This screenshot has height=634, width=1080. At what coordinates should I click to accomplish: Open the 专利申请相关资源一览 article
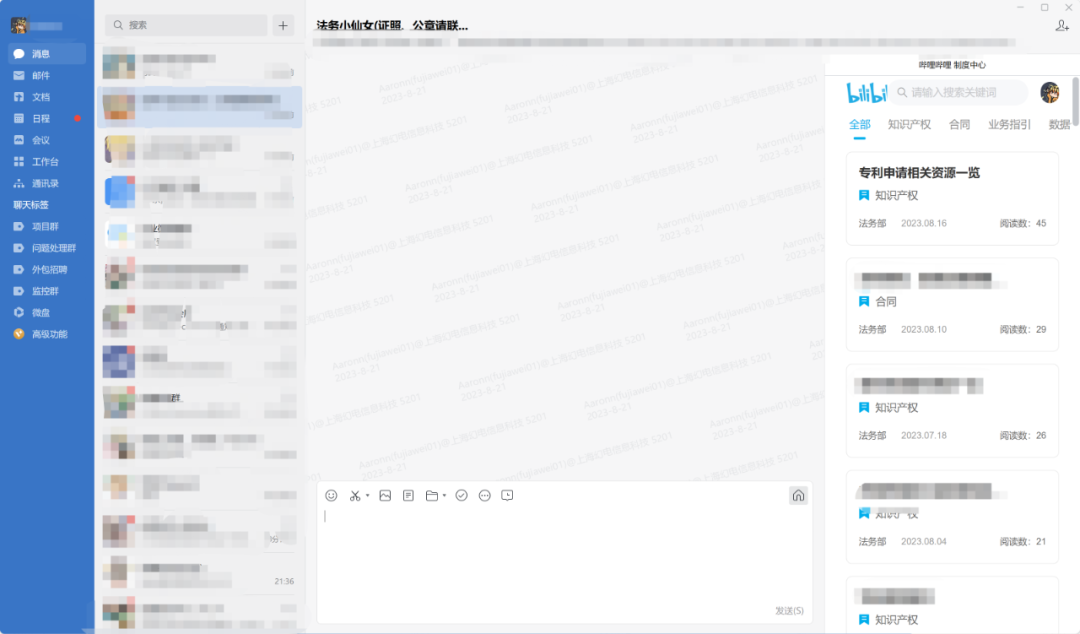[x=919, y=173]
